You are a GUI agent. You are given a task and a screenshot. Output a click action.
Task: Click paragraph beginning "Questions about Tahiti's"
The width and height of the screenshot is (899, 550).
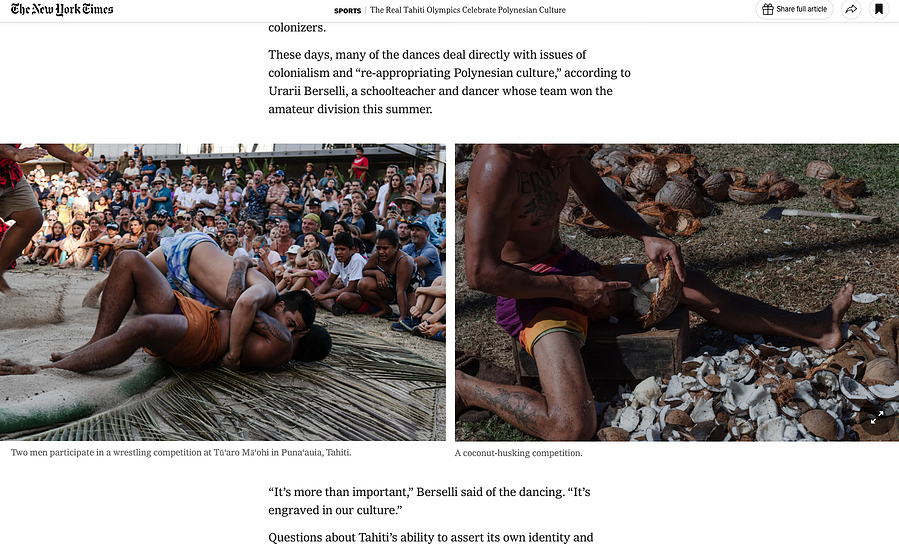click(x=431, y=537)
